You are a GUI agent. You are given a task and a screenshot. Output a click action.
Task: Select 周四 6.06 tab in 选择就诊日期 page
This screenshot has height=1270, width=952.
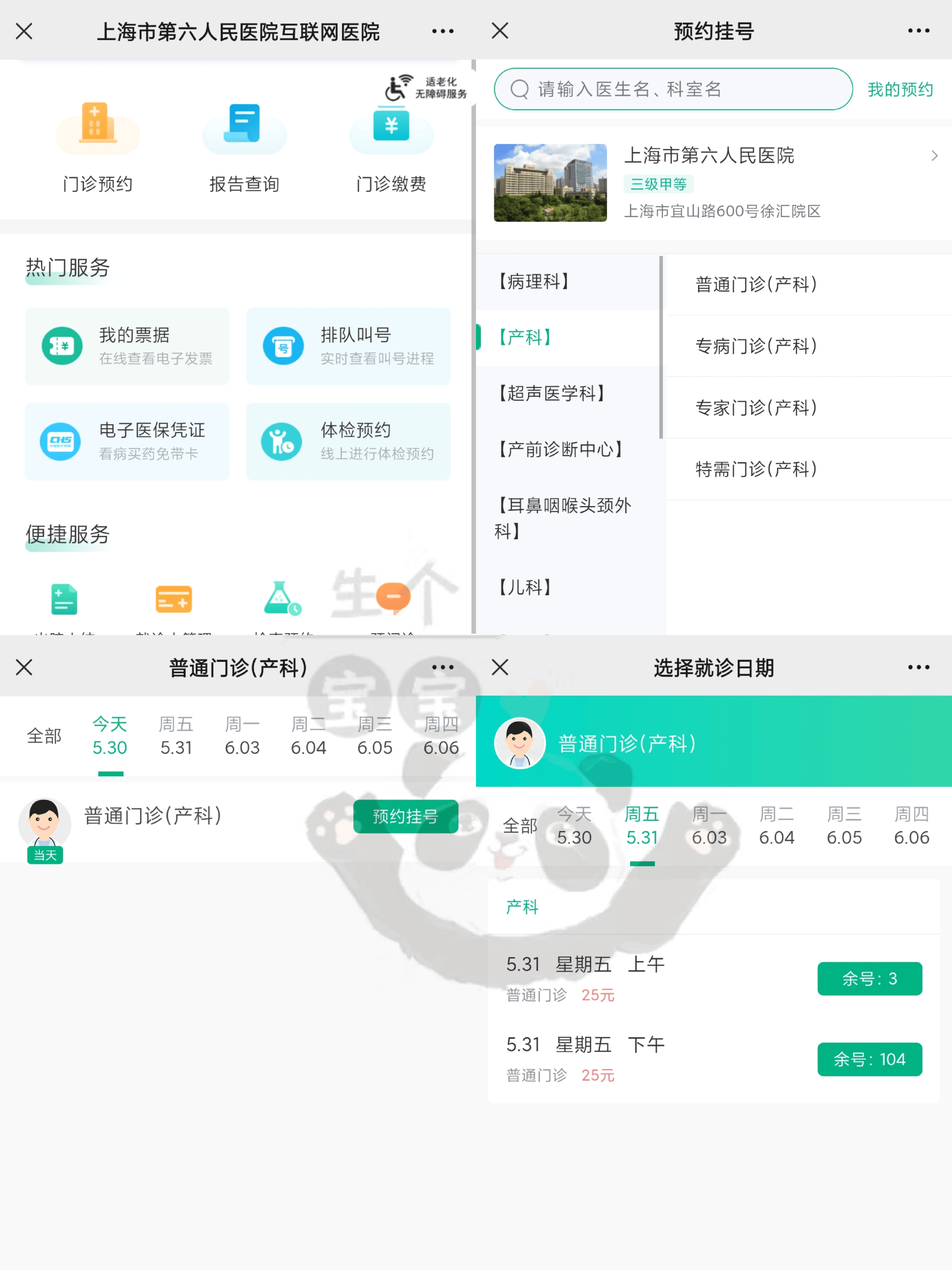point(912,825)
